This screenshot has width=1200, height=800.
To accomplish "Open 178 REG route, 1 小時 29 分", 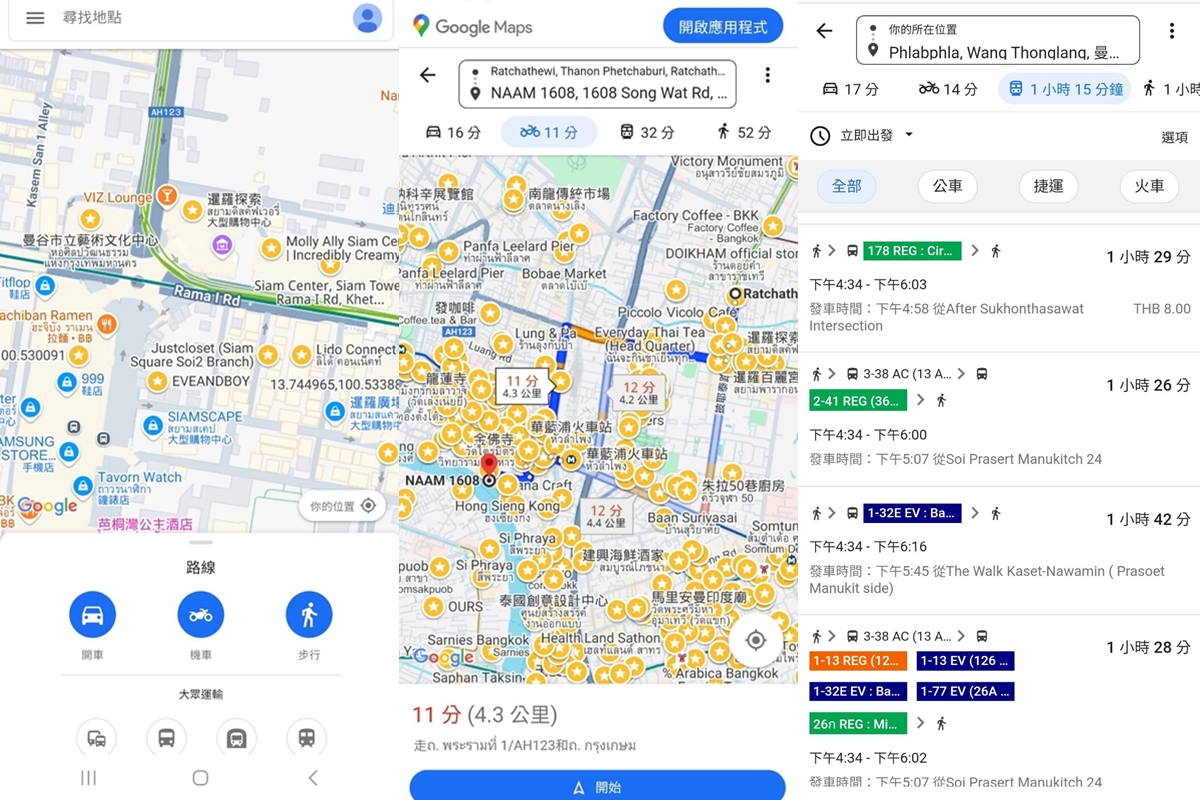I will click(1000, 287).
